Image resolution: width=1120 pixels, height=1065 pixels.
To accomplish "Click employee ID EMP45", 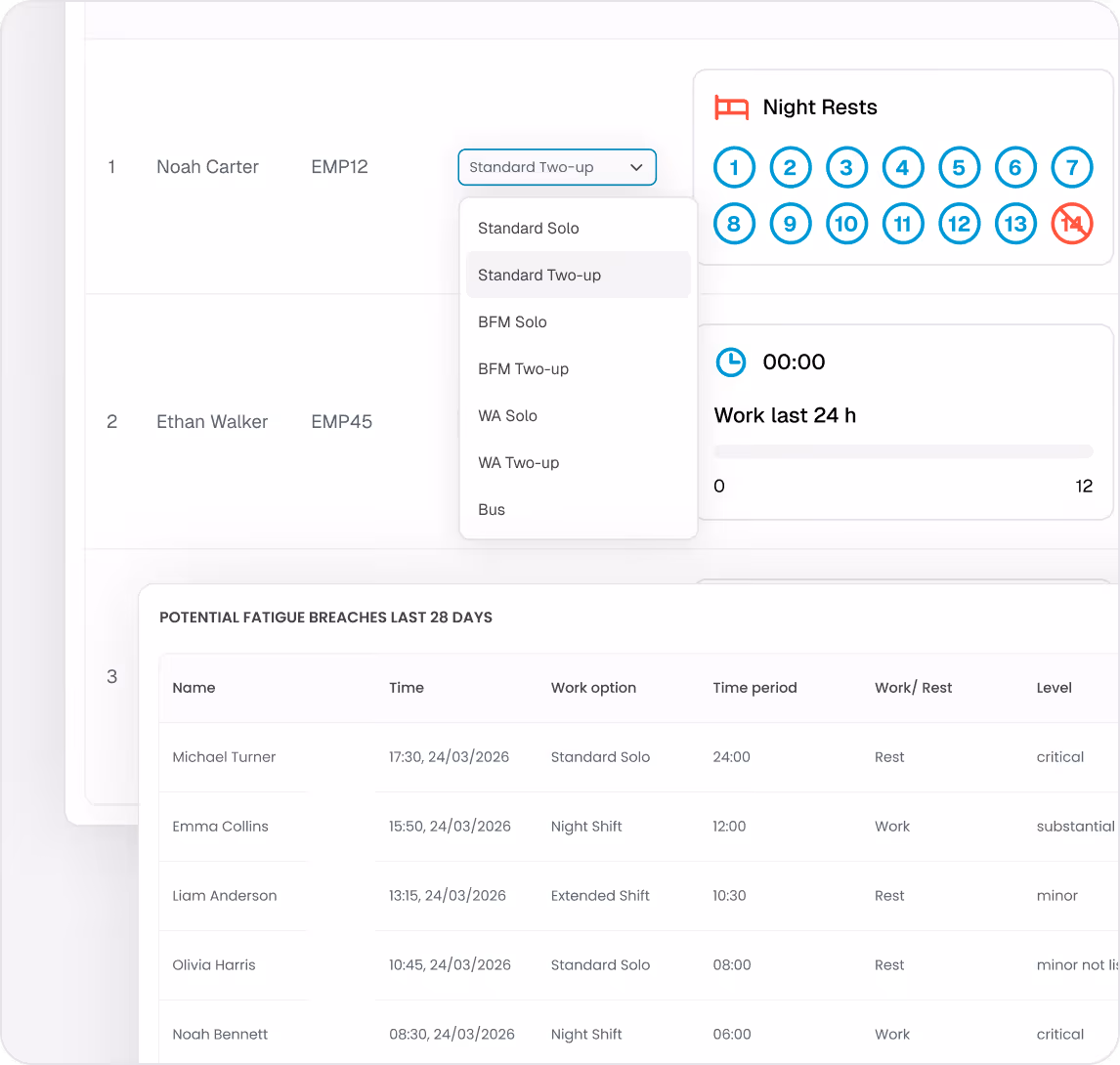I will pyautogui.click(x=341, y=422).
